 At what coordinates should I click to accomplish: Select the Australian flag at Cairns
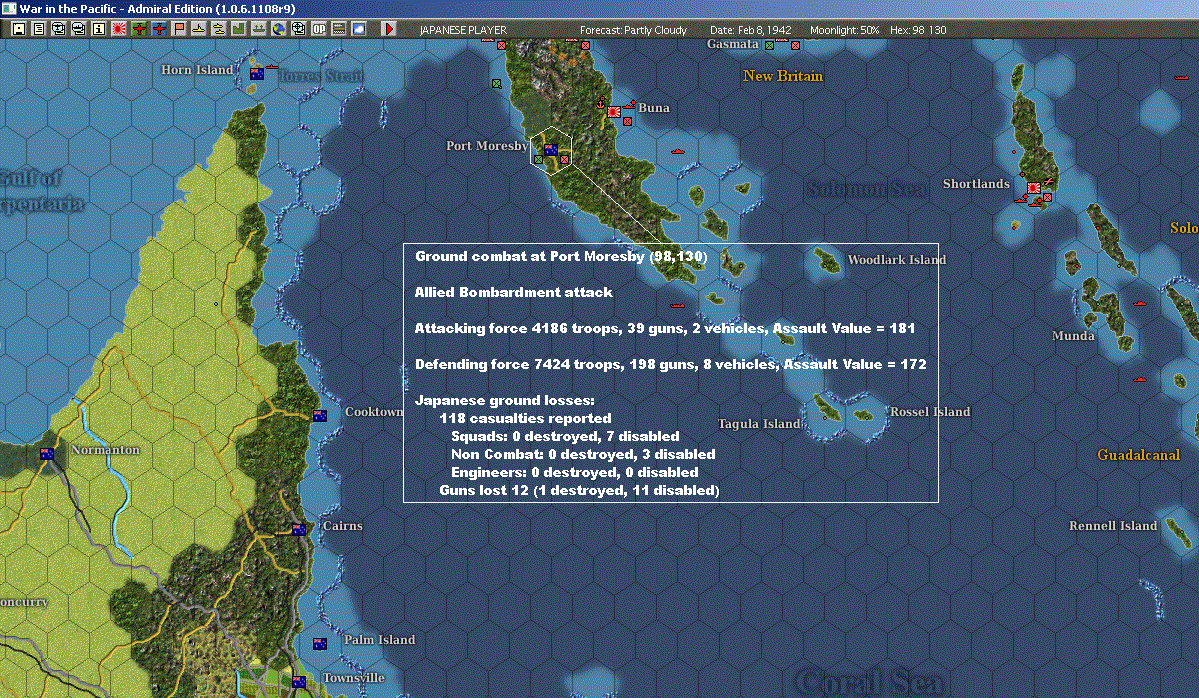299,529
